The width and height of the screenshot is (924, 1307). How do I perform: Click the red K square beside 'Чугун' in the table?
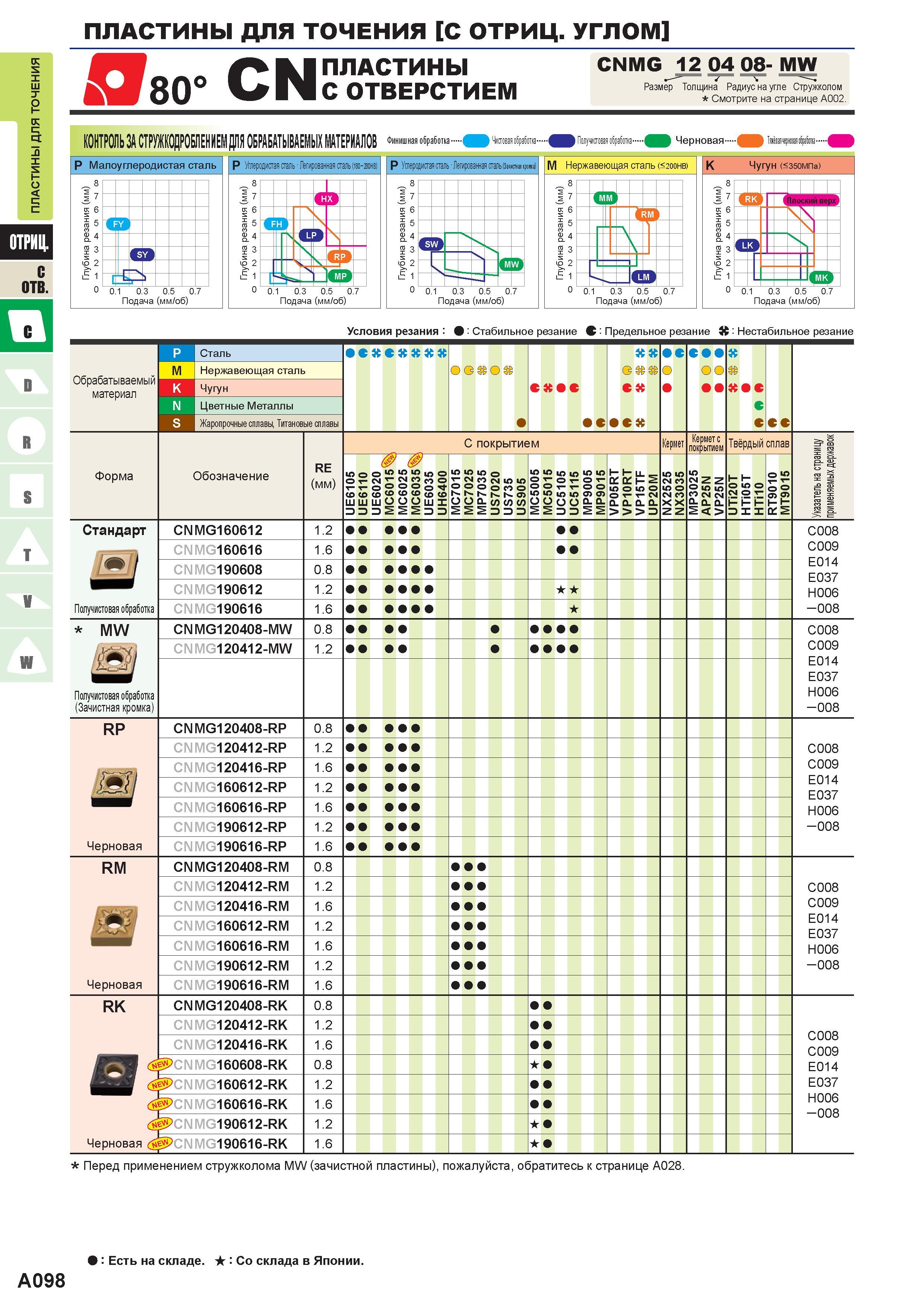tap(177, 388)
